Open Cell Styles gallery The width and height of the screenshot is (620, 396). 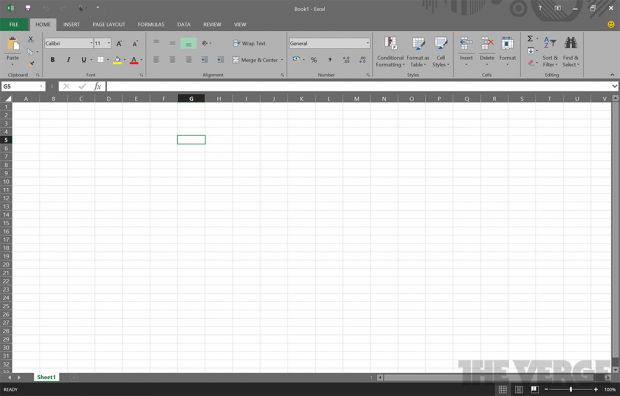[440, 52]
